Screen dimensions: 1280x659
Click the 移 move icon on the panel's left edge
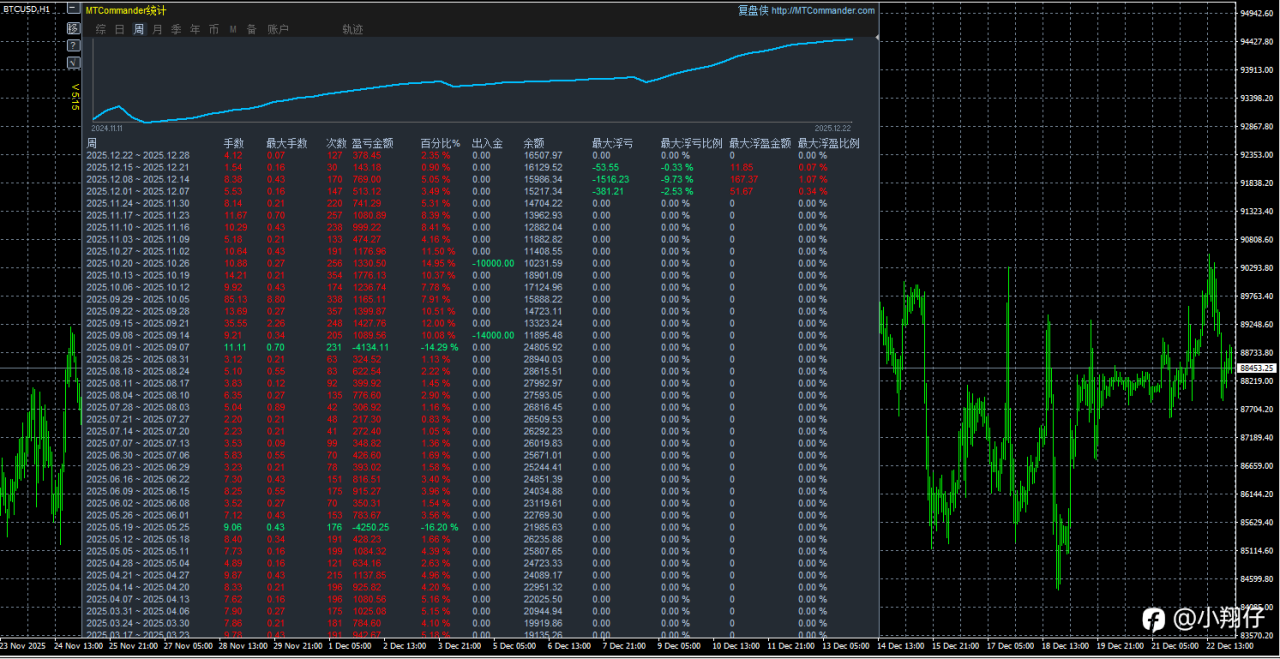pos(74,29)
